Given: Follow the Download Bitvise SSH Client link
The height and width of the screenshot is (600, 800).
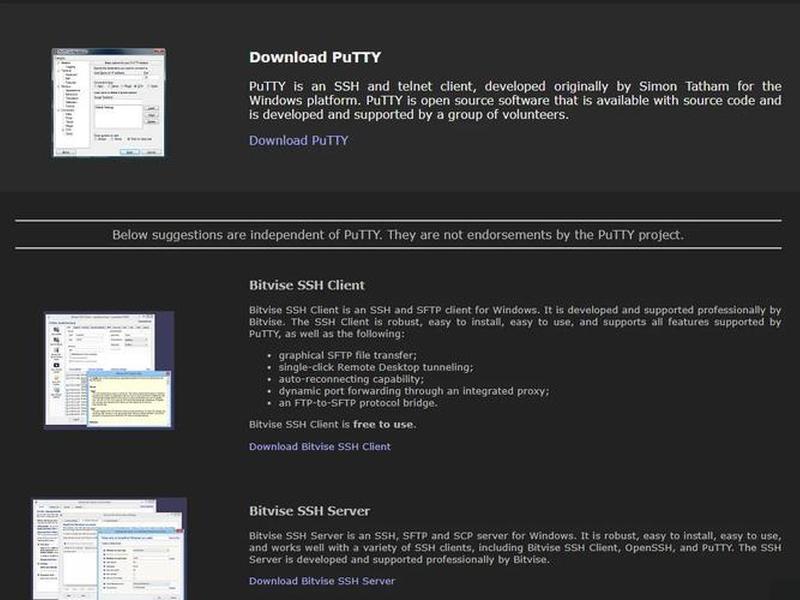Looking at the screenshot, I should click(320, 446).
